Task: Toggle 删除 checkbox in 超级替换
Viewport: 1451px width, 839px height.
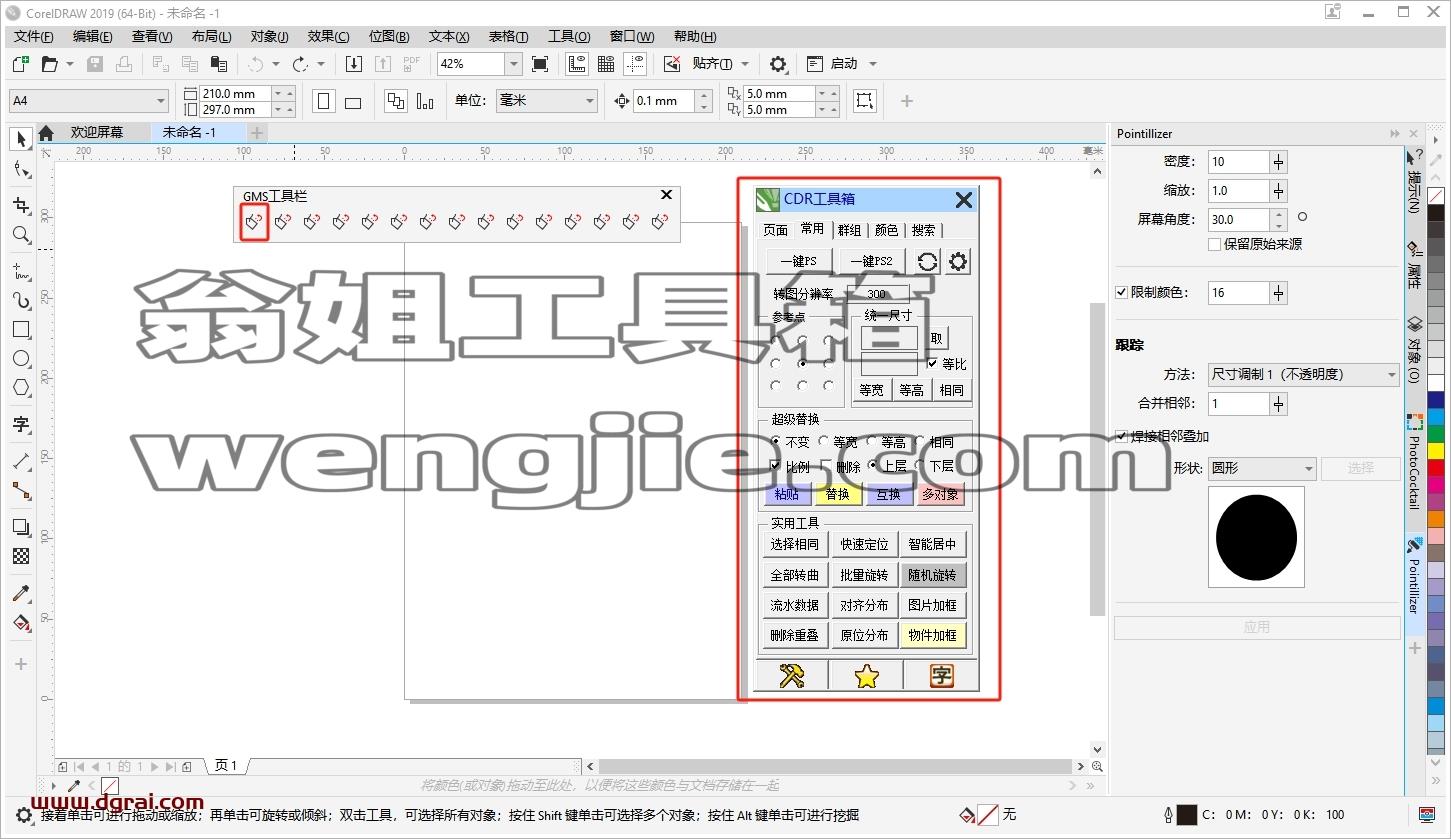Action: (x=826, y=466)
